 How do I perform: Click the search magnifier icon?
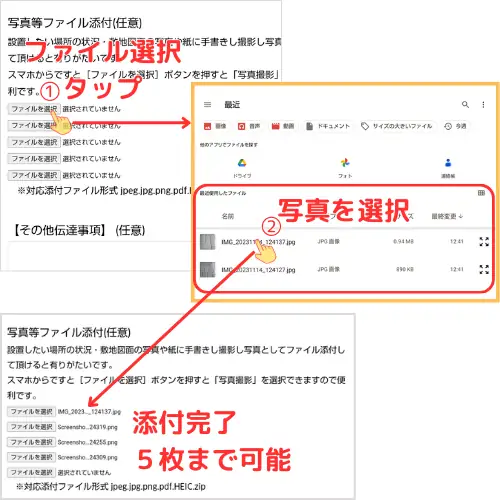465,105
